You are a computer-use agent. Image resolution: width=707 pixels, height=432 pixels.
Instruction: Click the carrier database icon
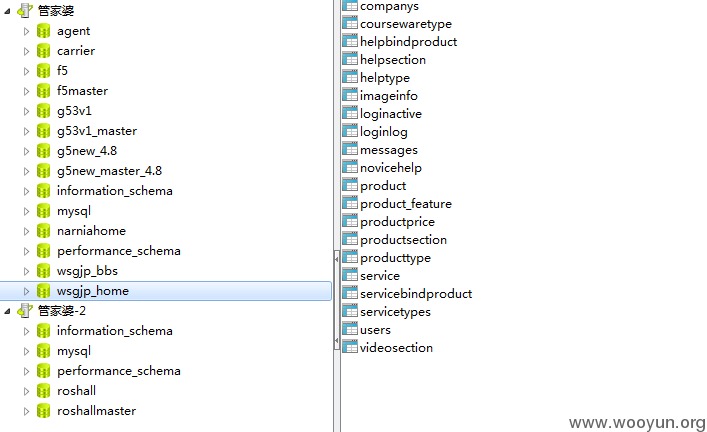click(43, 51)
